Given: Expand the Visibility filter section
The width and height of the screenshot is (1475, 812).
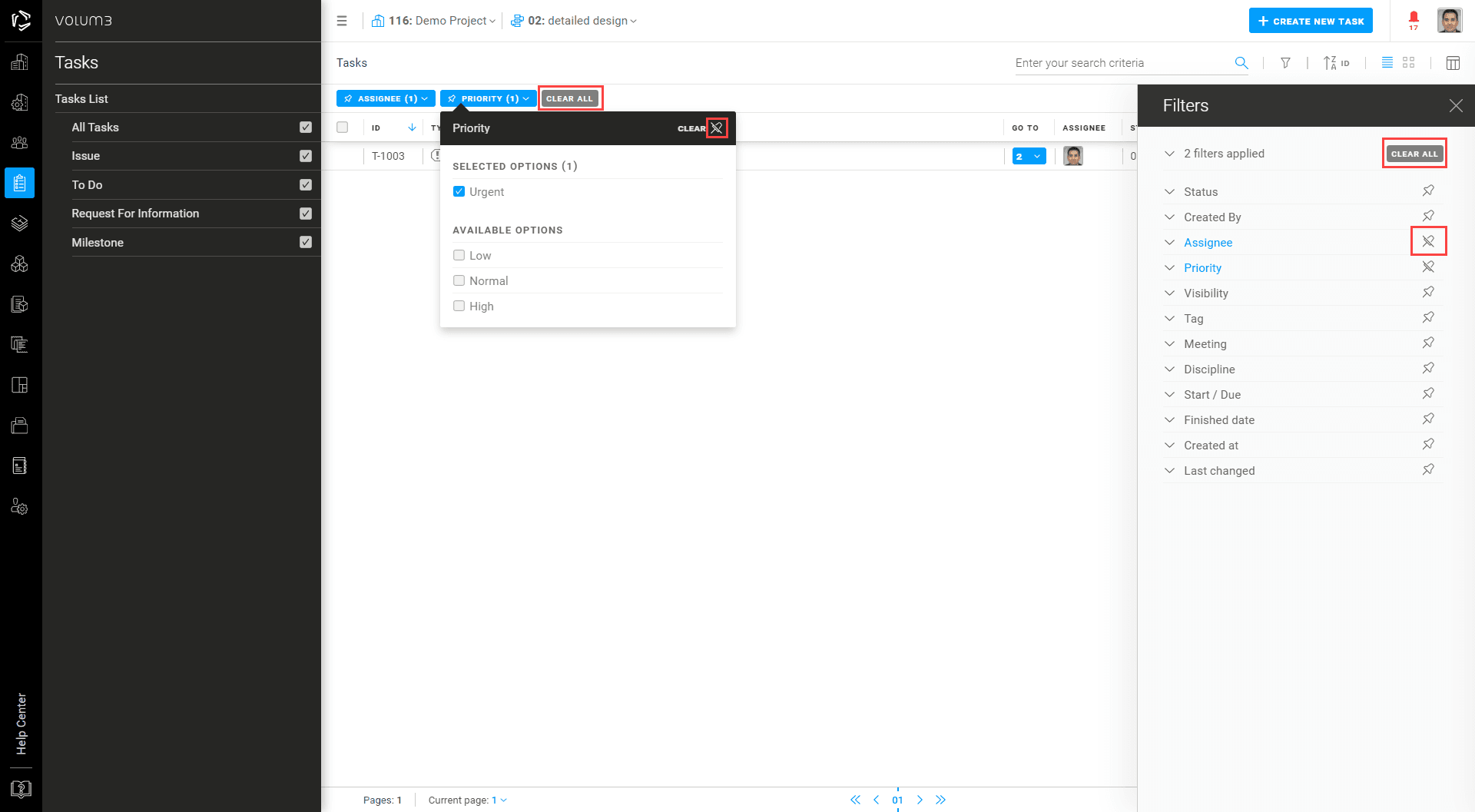Looking at the screenshot, I should pyautogui.click(x=1169, y=293).
